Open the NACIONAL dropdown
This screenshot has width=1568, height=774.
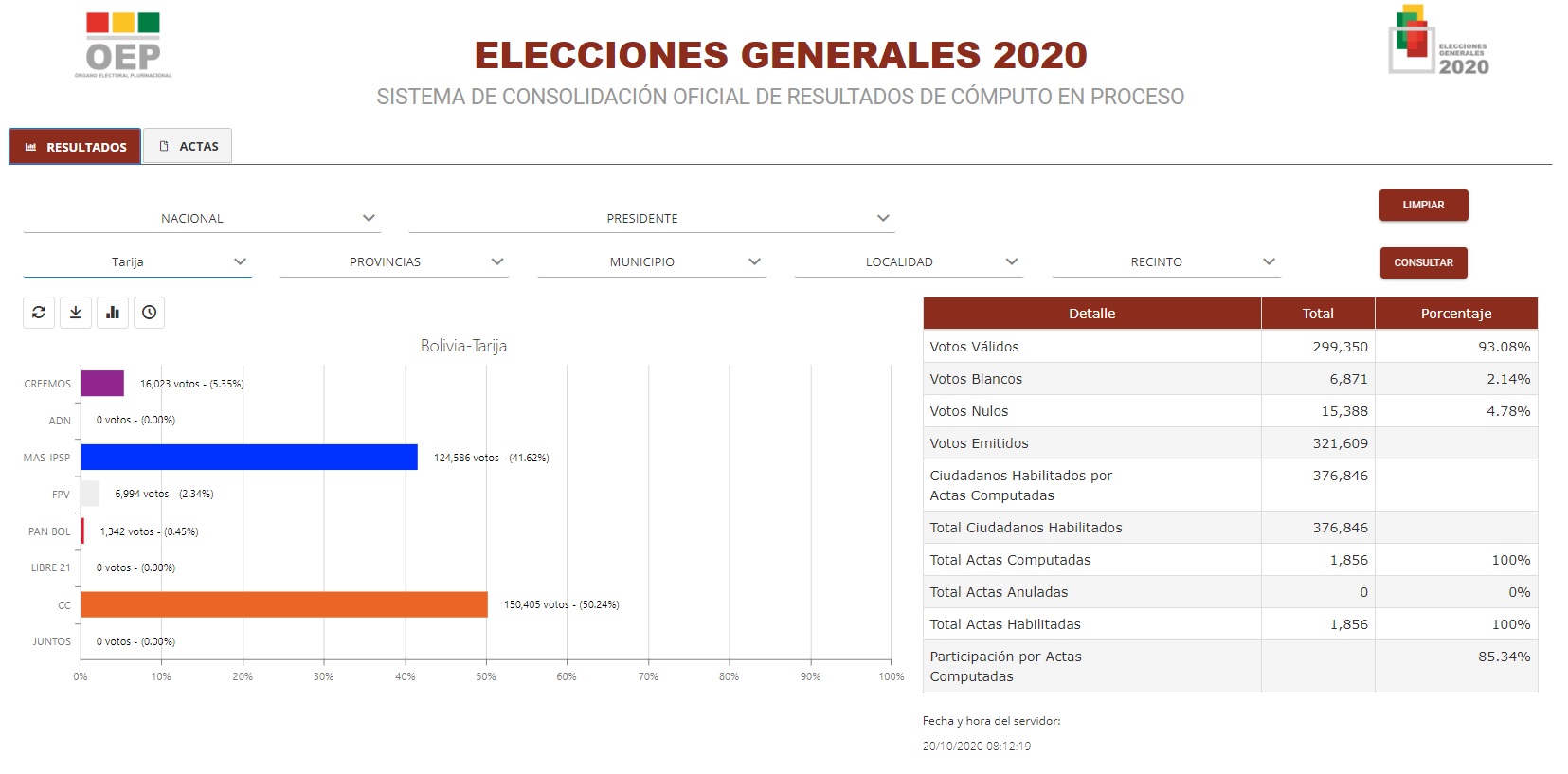[202, 218]
